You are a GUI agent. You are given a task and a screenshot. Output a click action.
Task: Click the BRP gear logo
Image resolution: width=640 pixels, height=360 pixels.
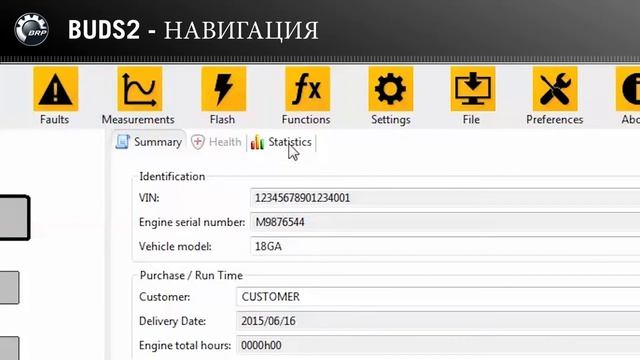31,29
